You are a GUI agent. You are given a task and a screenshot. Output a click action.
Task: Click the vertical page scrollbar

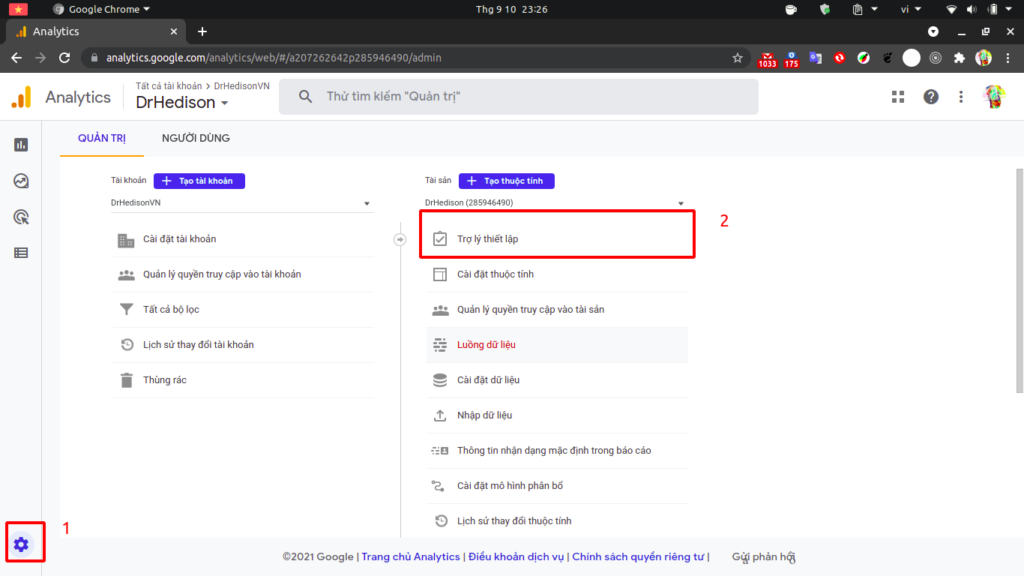pyautogui.click(x=1019, y=281)
